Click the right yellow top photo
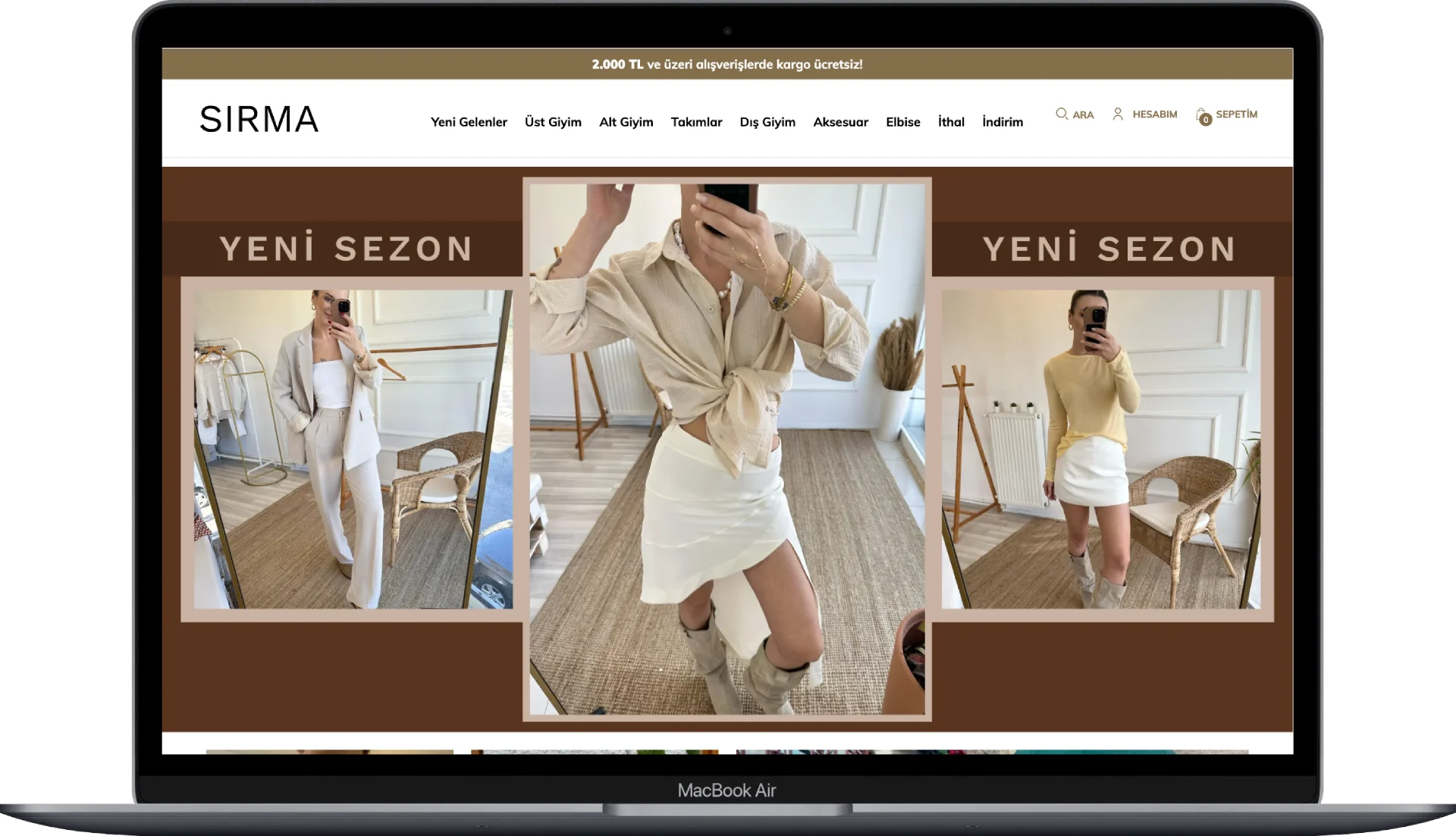The height and width of the screenshot is (836, 1456). [1101, 449]
